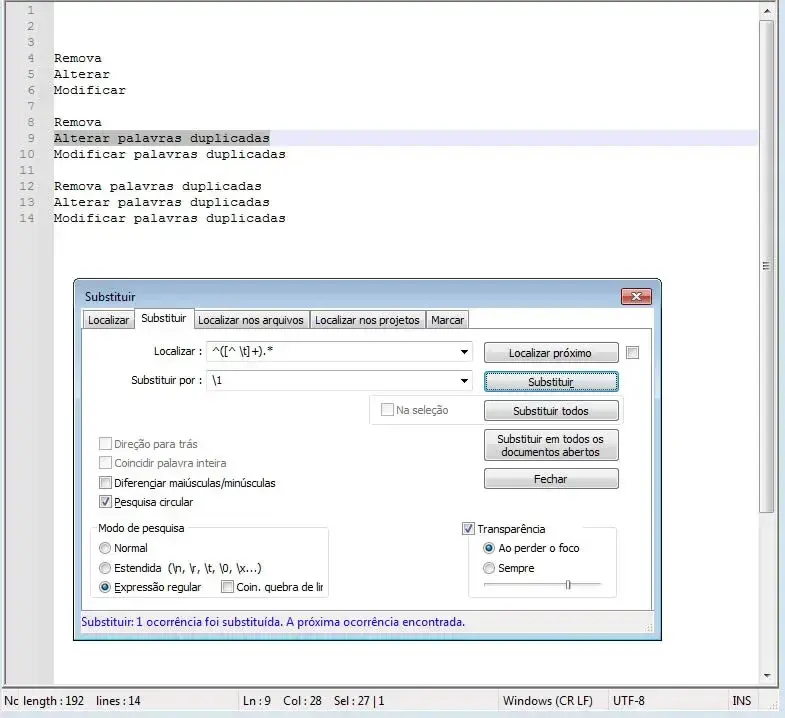This screenshot has height=718, width=785.
Task: Switch to the Marcar tab
Action: pyautogui.click(x=447, y=320)
